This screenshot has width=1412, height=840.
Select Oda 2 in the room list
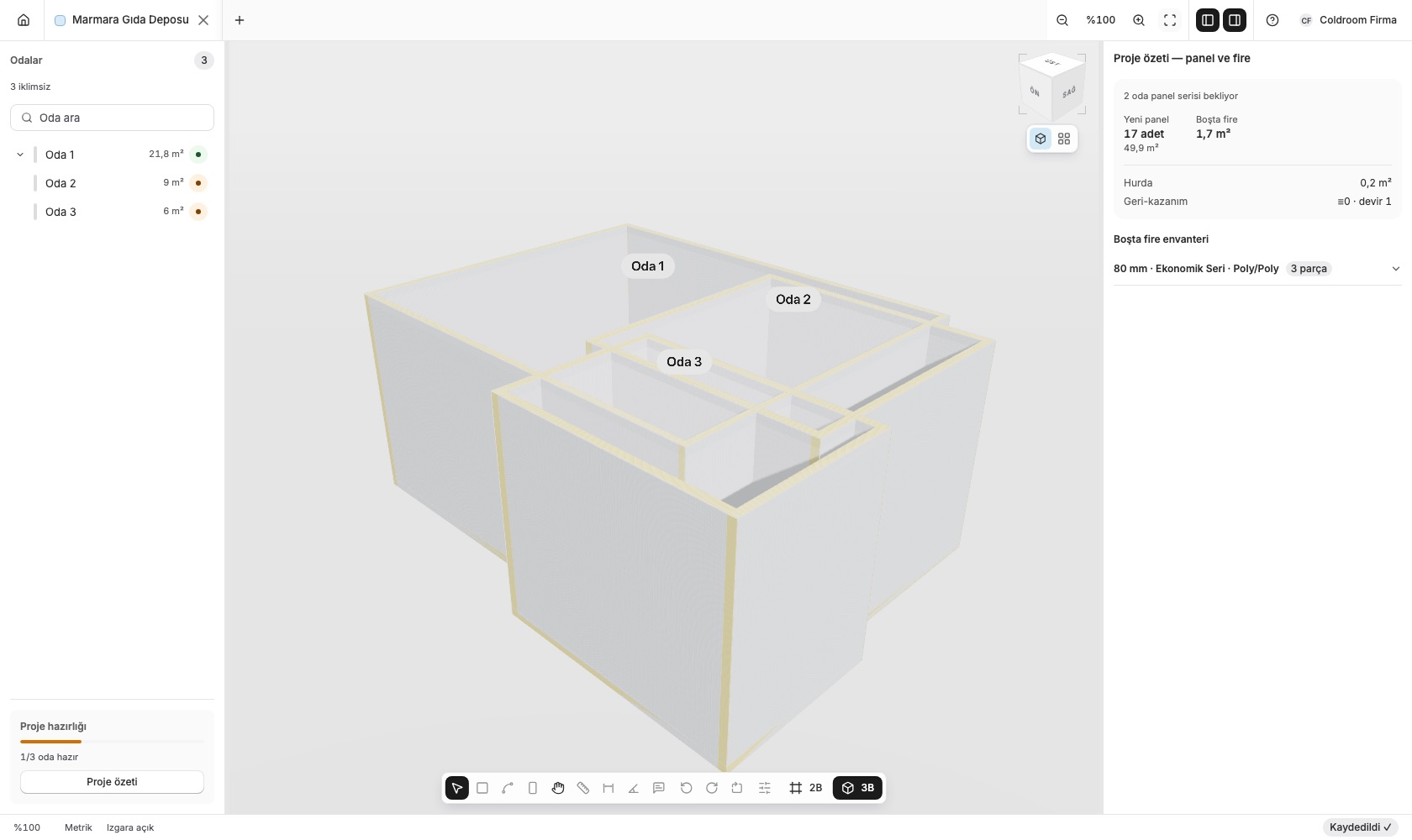click(112, 183)
